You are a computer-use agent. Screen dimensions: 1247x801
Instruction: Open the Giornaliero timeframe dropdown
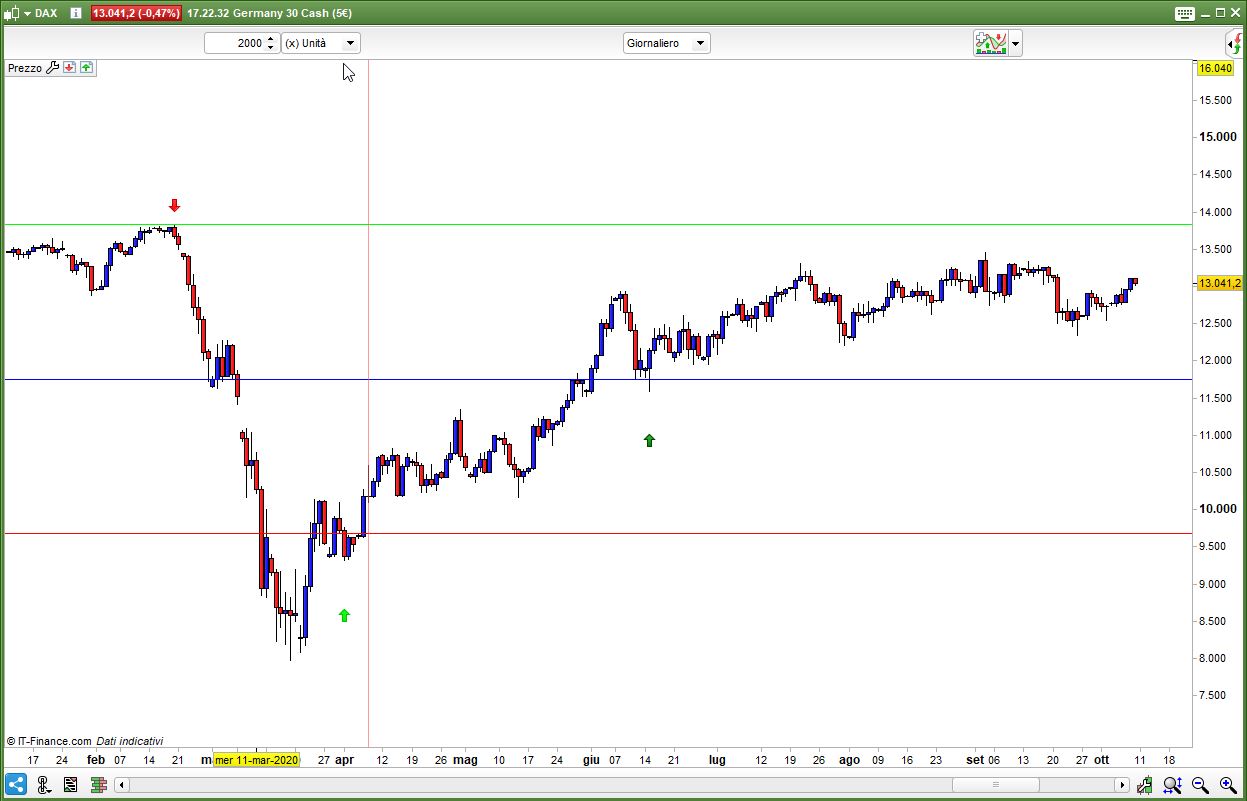[x=666, y=43]
